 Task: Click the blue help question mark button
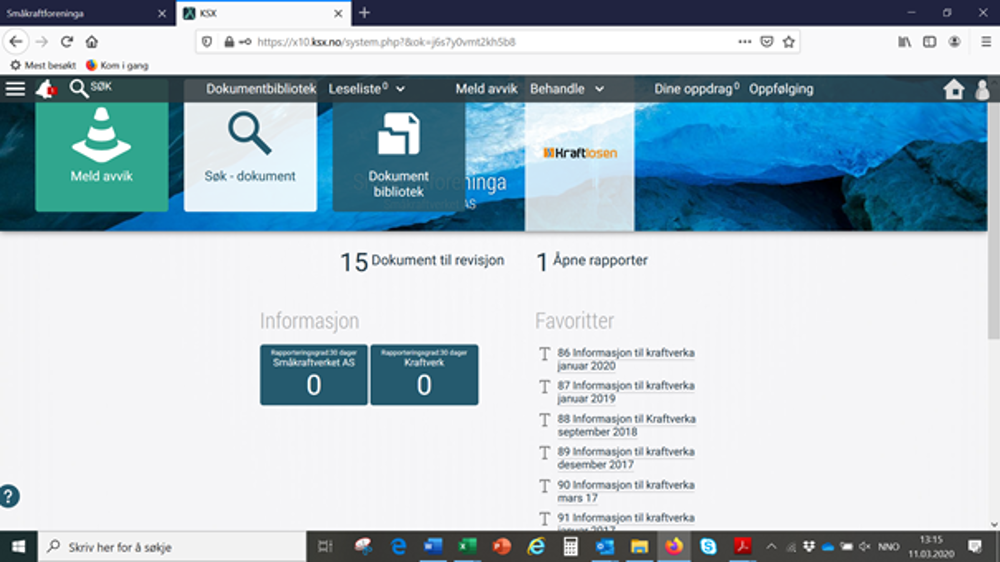9,496
